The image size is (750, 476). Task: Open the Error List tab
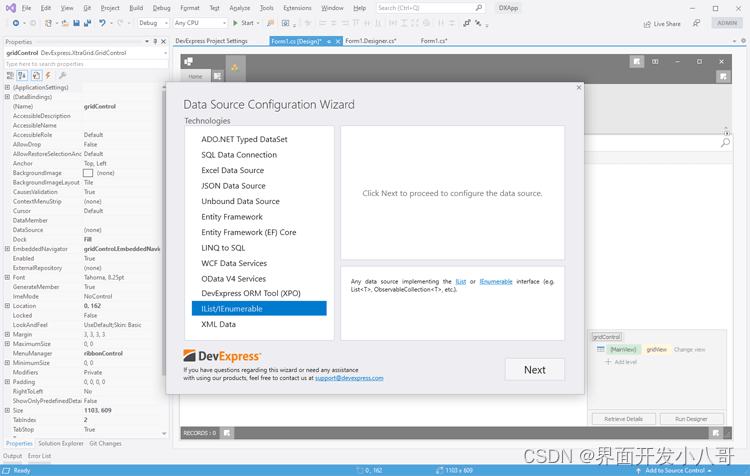(39, 456)
